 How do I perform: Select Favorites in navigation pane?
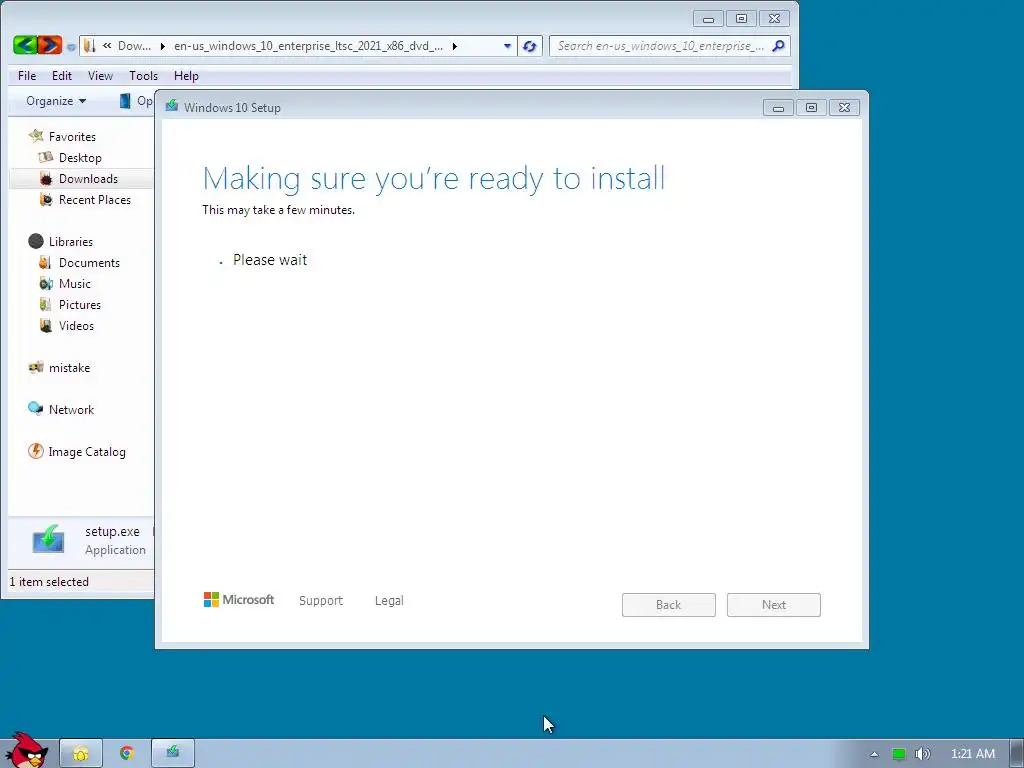click(x=72, y=136)
